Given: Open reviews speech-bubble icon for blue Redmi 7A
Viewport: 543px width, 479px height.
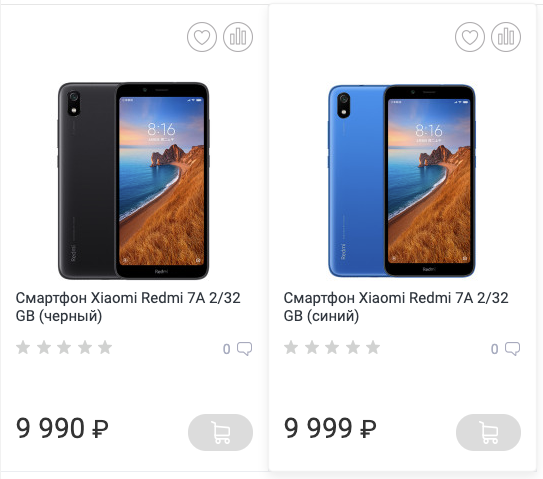Looking at the screenshot, I should 513,349.
